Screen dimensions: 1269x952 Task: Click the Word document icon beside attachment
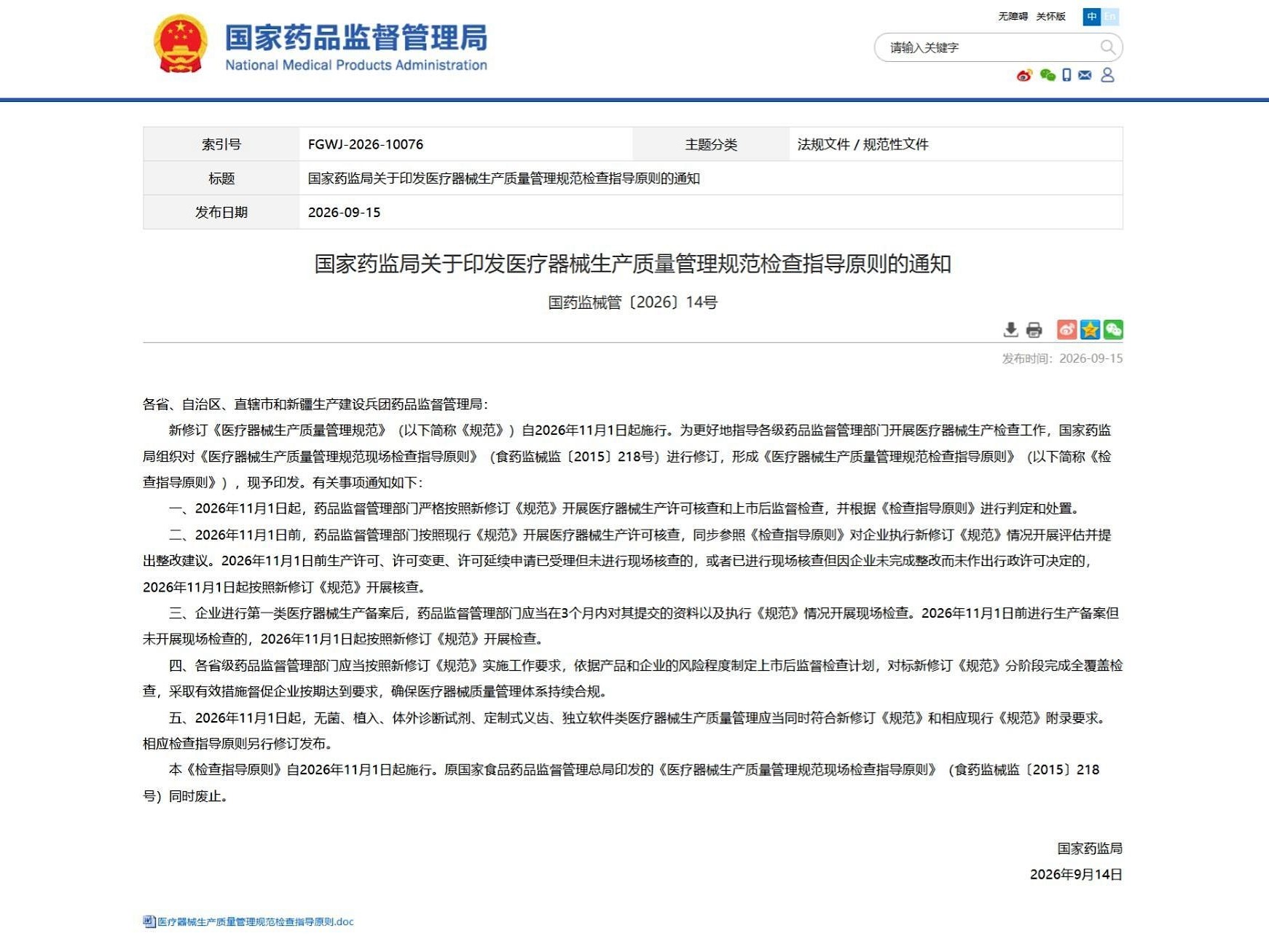pos(149,921)
